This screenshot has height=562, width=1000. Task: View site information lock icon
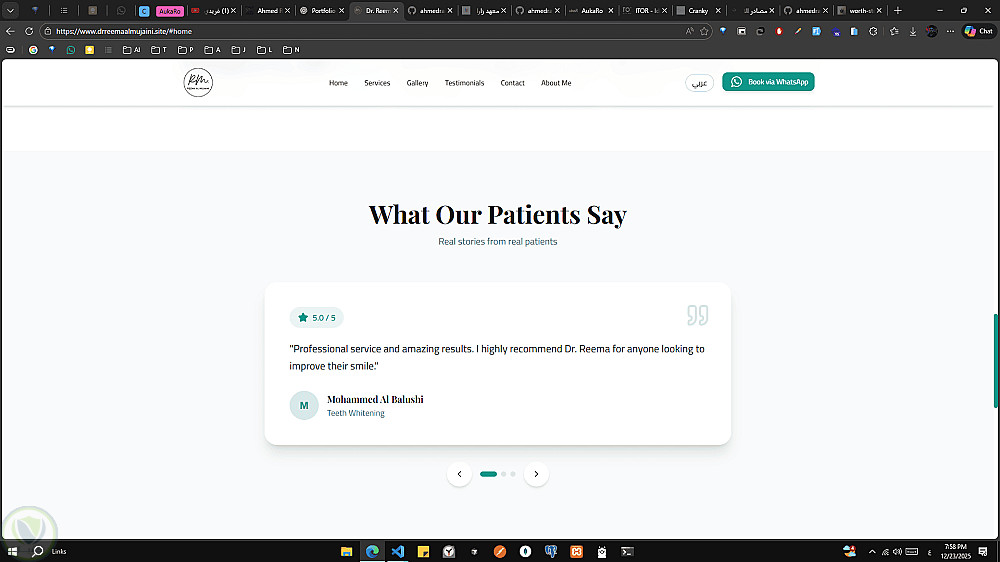click(48, 31)
